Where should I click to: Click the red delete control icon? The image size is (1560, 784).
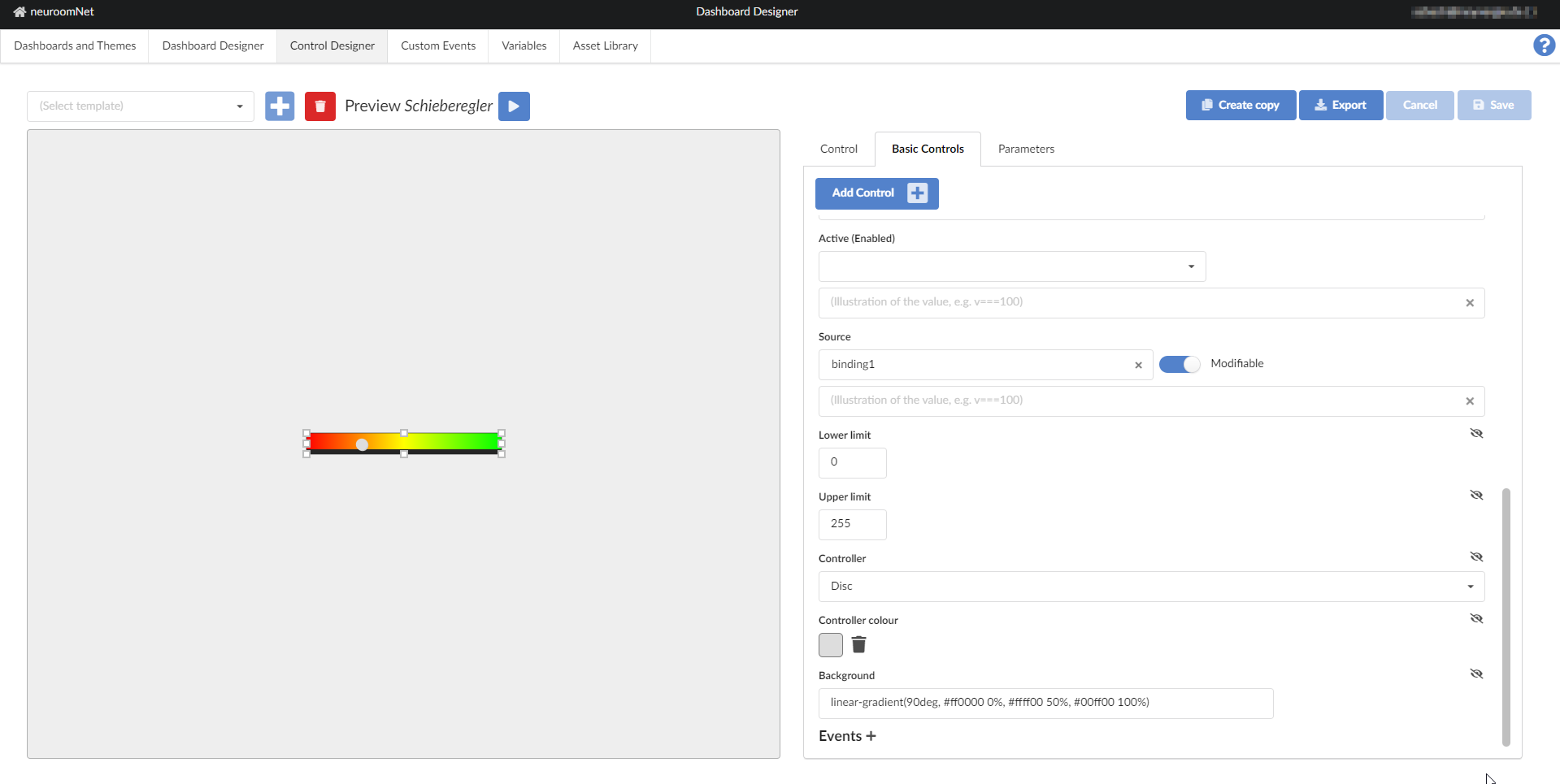319,106
